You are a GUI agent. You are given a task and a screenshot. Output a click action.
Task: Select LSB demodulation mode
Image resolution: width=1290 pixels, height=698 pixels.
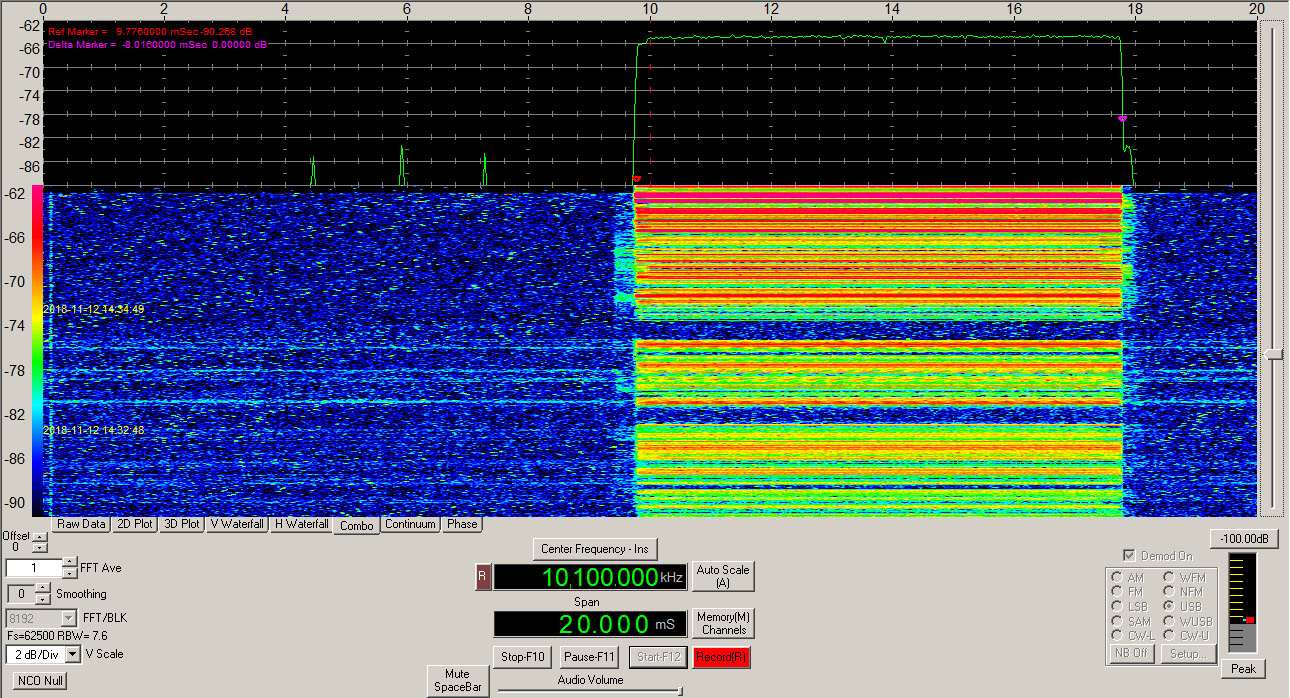point(1116,607)
